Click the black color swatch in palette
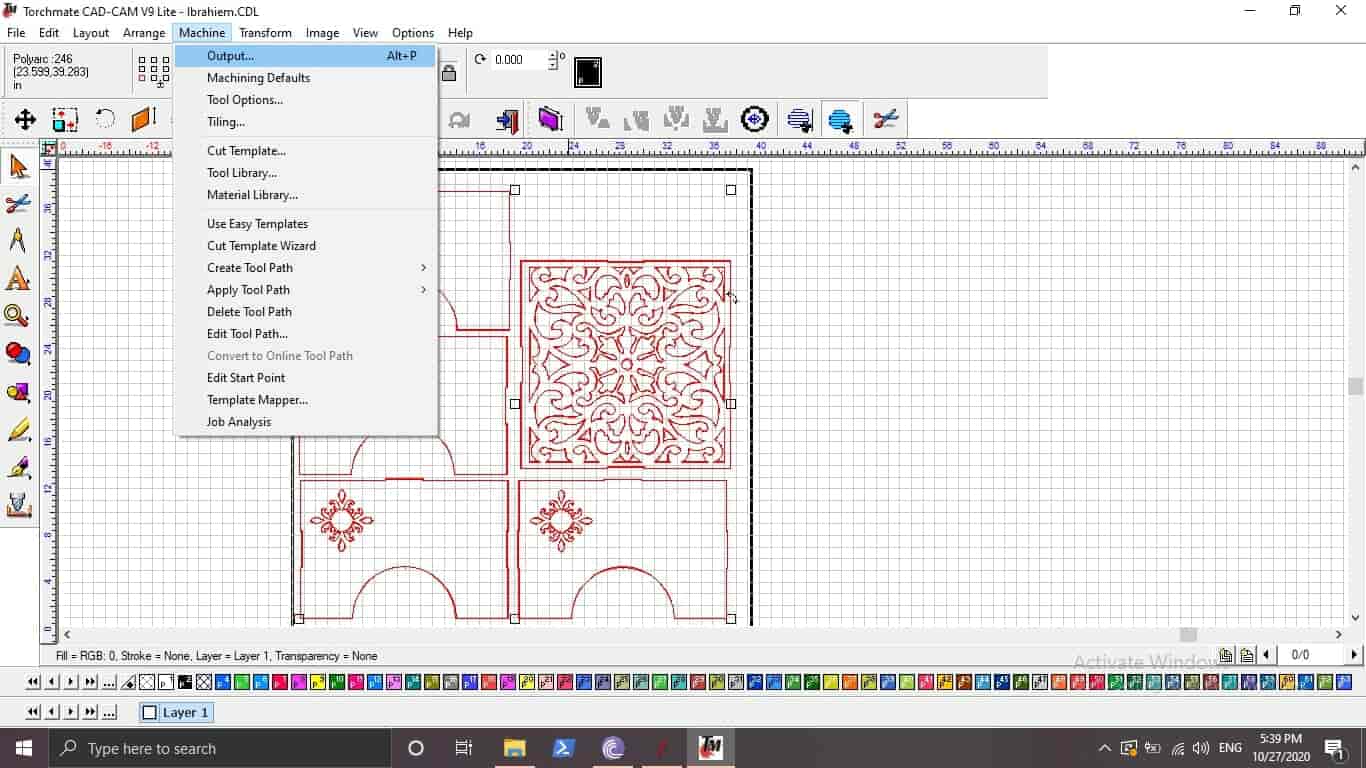 point(185,682)
